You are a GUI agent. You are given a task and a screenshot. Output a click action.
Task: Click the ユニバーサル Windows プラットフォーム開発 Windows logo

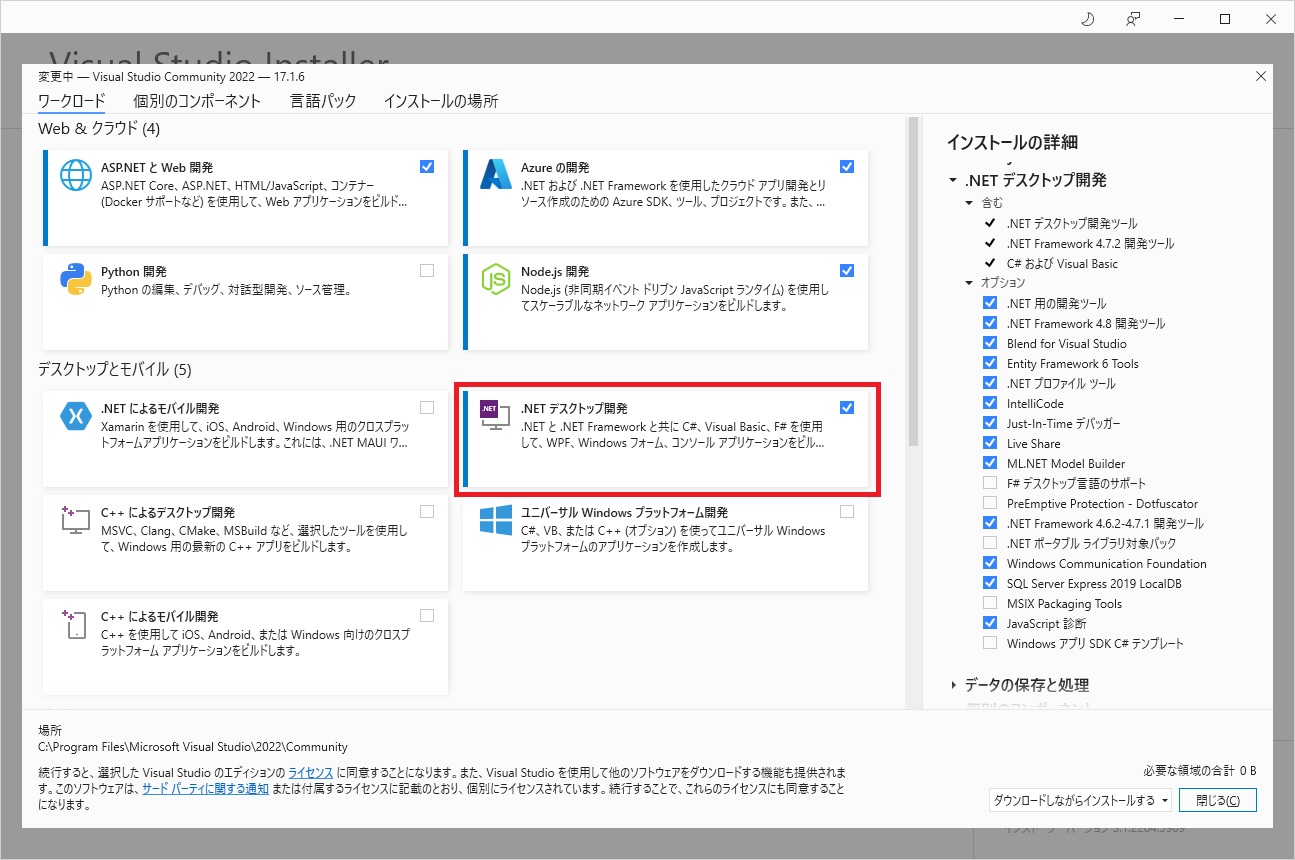coord(496,520)
